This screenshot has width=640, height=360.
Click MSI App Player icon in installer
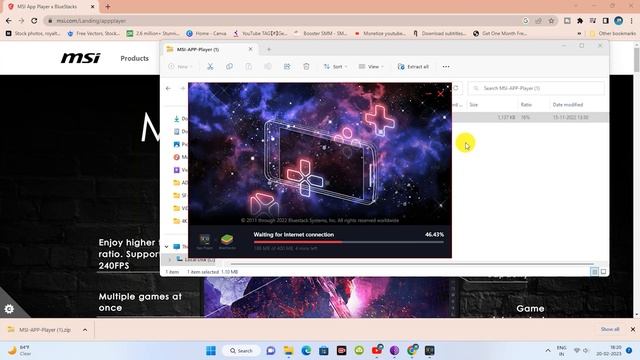(x=204, y=239)
